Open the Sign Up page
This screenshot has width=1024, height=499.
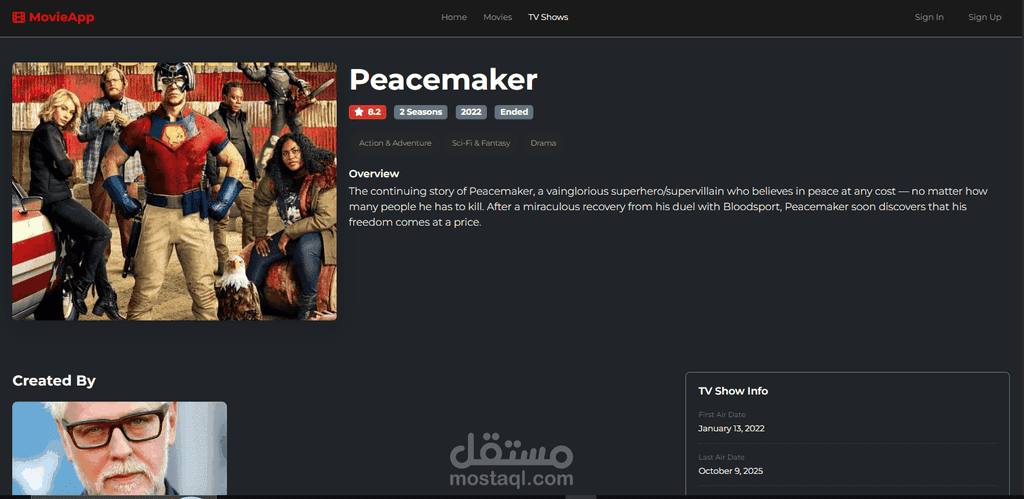[x=984, y=17]
